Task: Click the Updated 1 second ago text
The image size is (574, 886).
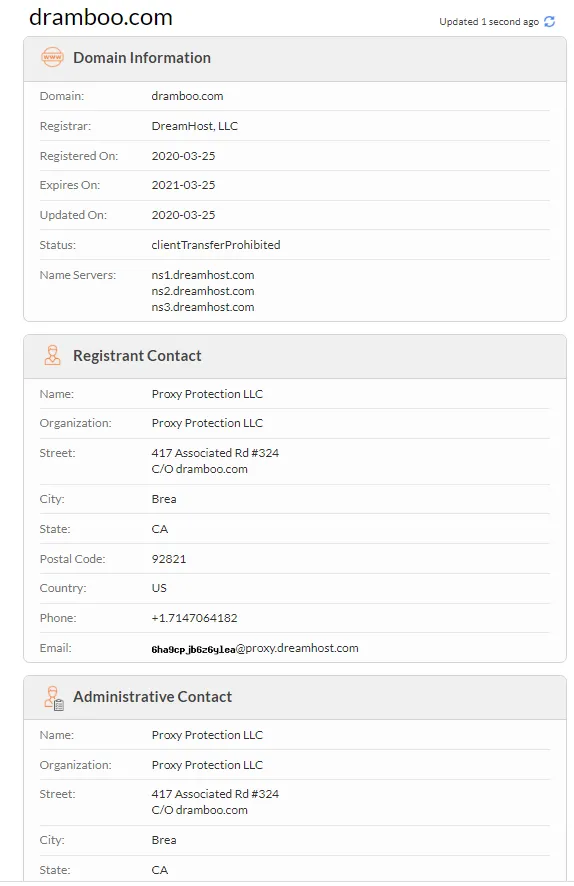Action: point(489,21)
